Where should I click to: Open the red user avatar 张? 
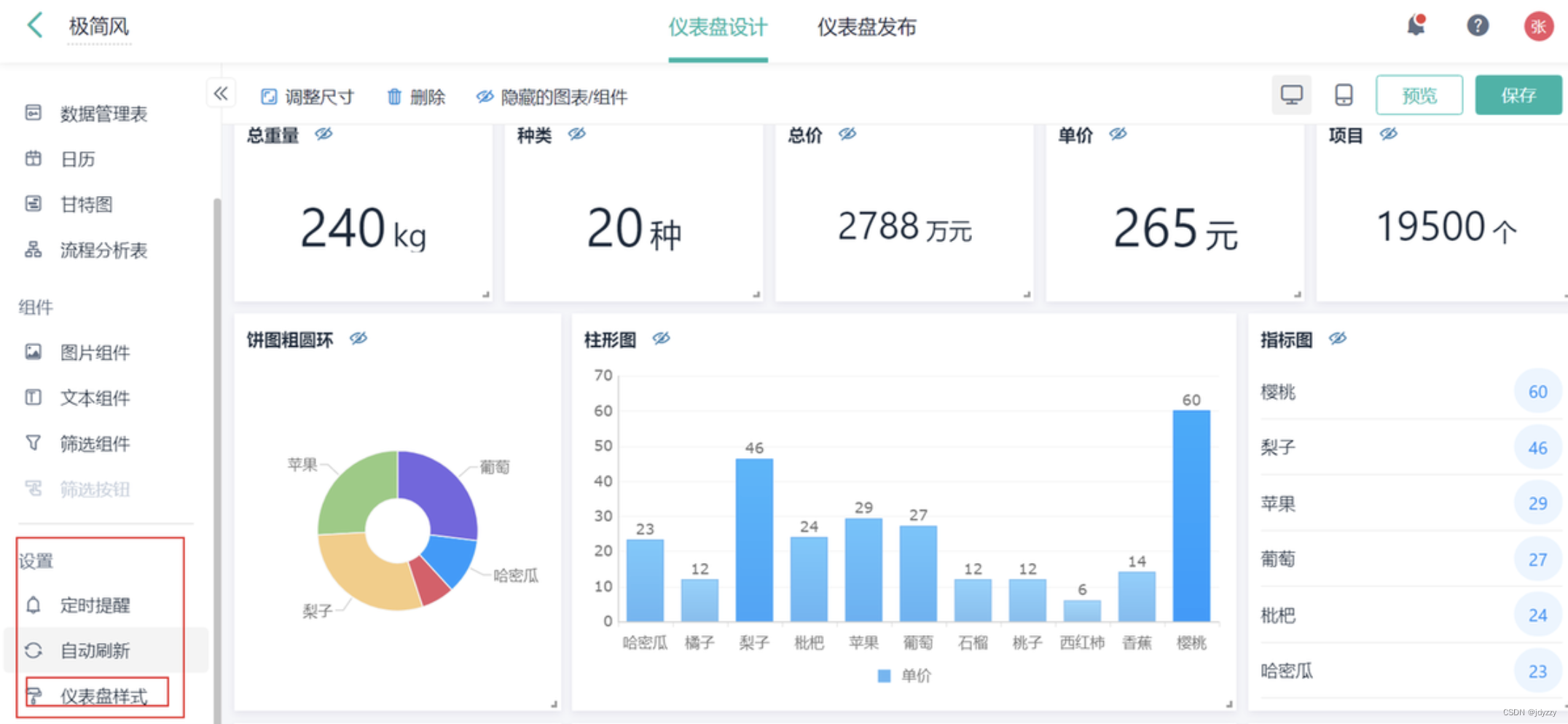[1538, 26]
